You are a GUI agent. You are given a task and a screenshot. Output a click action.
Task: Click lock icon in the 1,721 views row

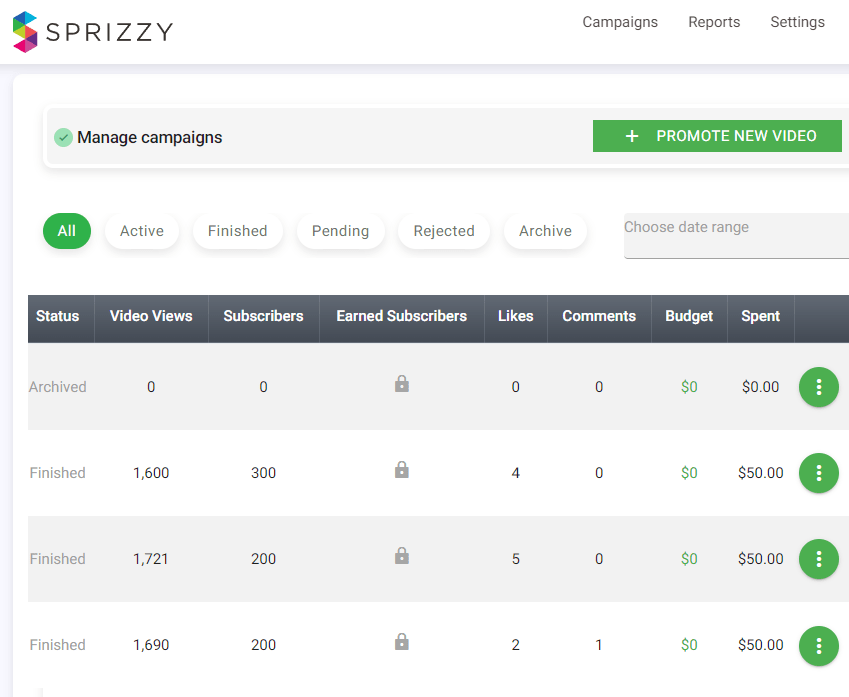(x=401, y=556)
